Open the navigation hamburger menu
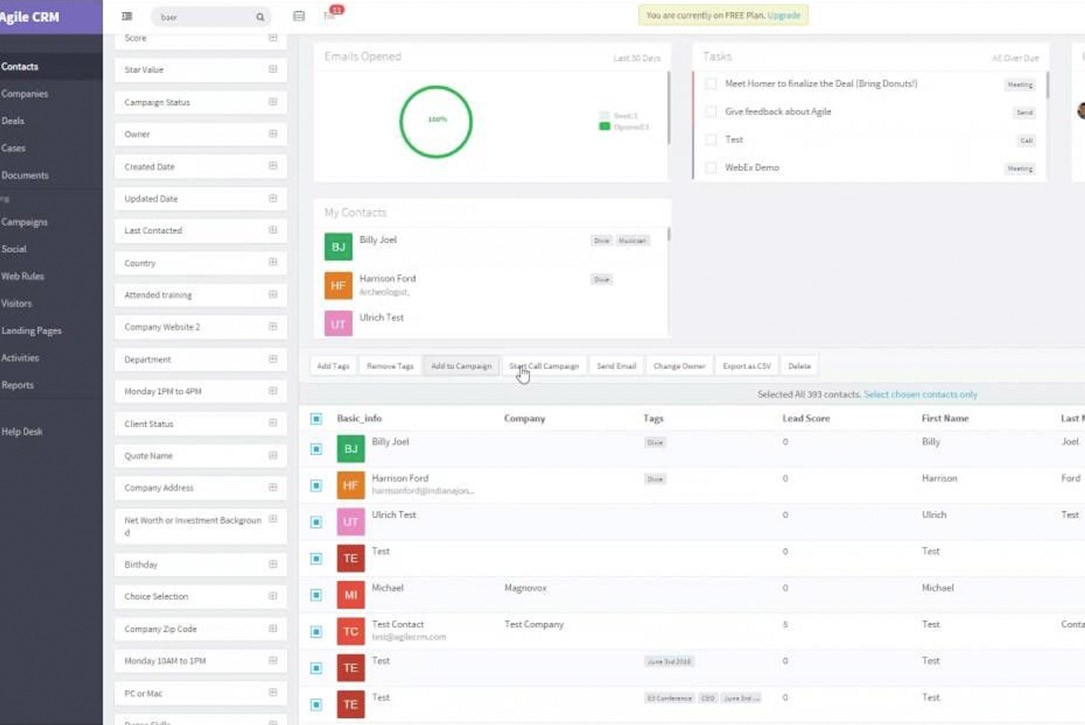This screenshot has height=725, width=1085. click(126, 16)
